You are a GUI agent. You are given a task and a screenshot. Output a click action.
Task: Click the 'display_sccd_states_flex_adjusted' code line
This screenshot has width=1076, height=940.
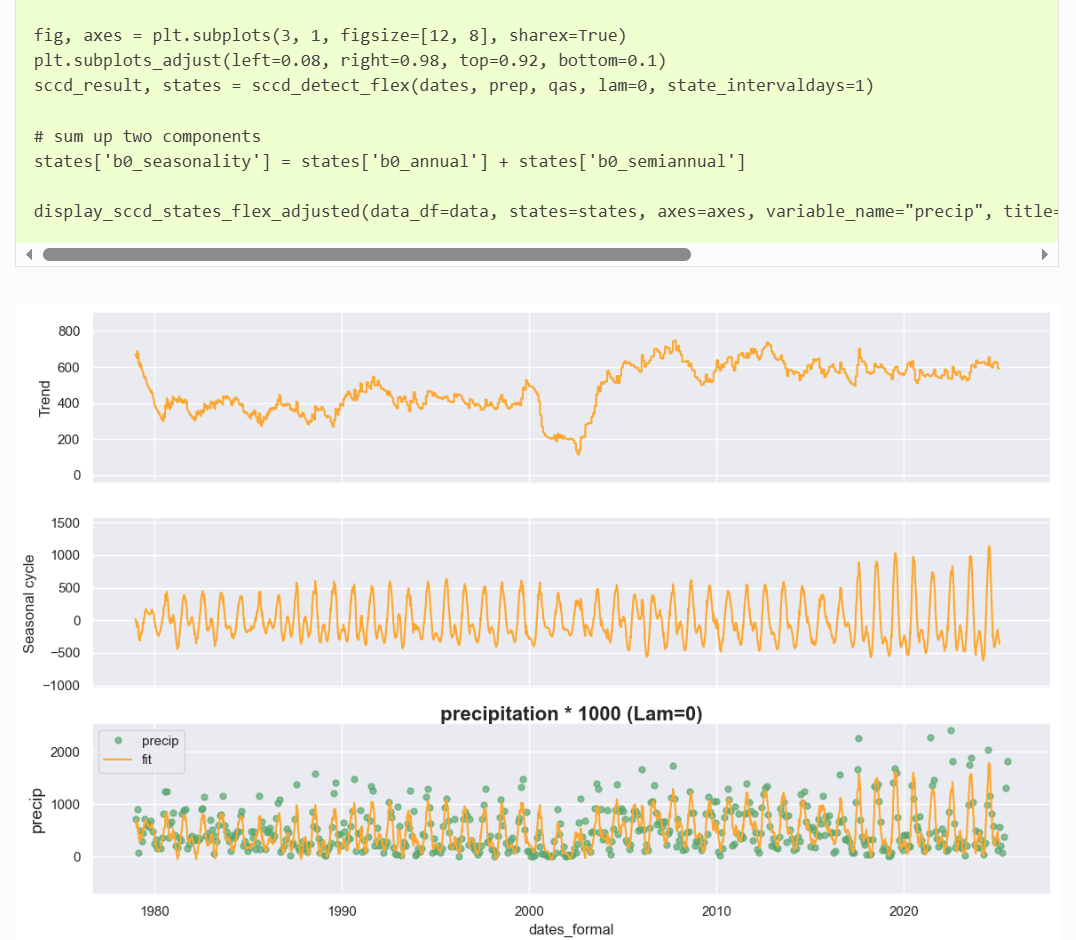click(x=546, y=211)
